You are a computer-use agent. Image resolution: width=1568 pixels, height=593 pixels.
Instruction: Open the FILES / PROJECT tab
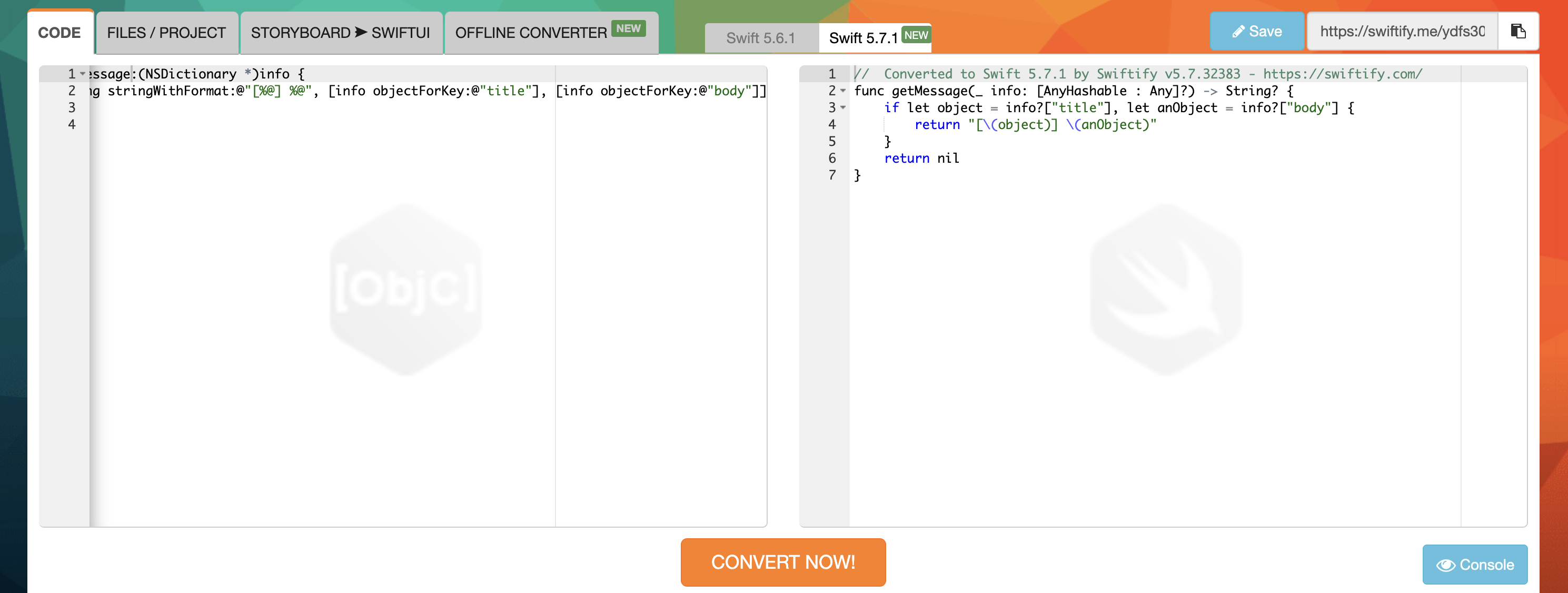(x=166, y=32)
